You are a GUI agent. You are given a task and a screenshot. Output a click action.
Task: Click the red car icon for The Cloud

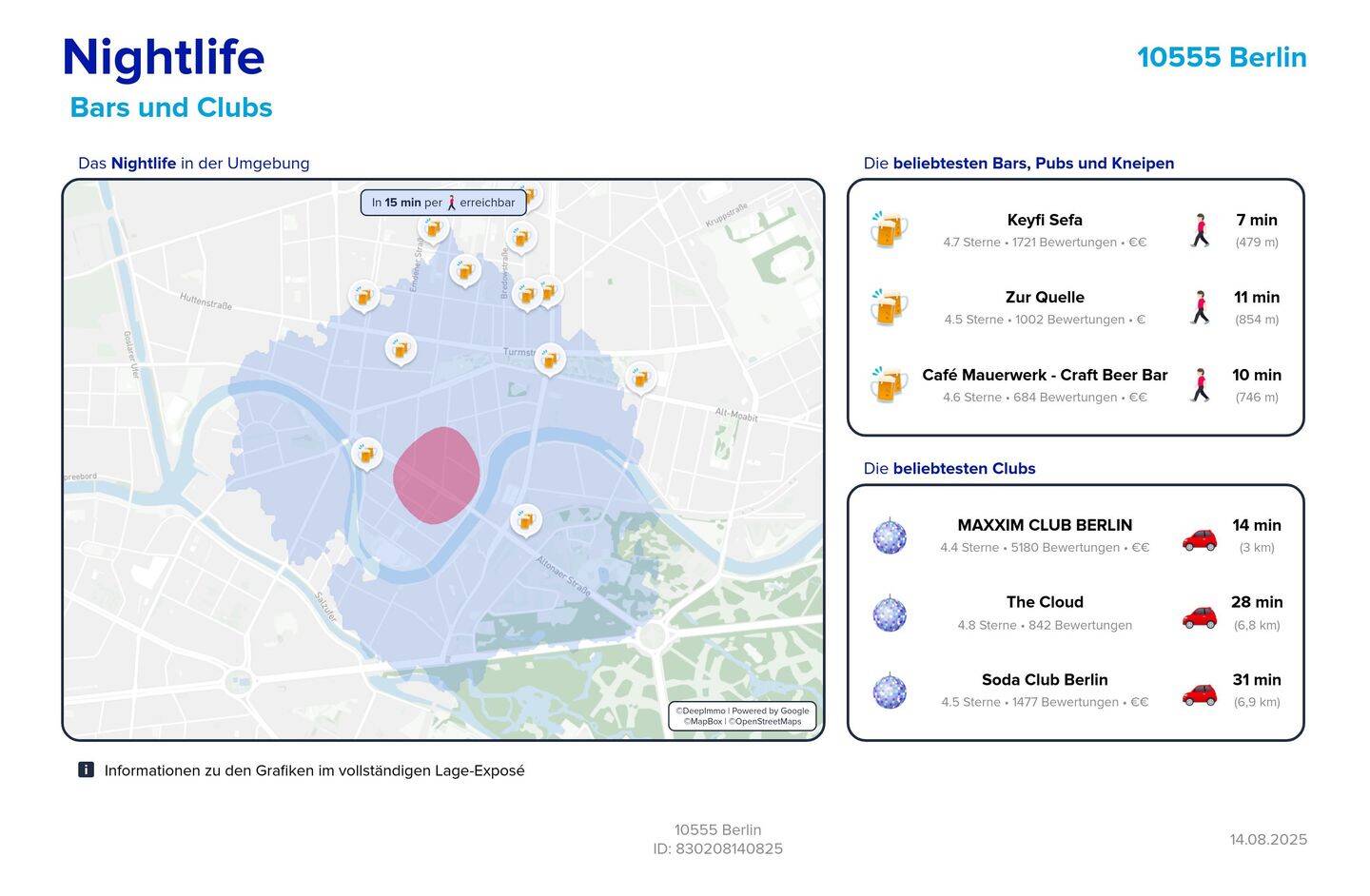(x=1199, y=616)
